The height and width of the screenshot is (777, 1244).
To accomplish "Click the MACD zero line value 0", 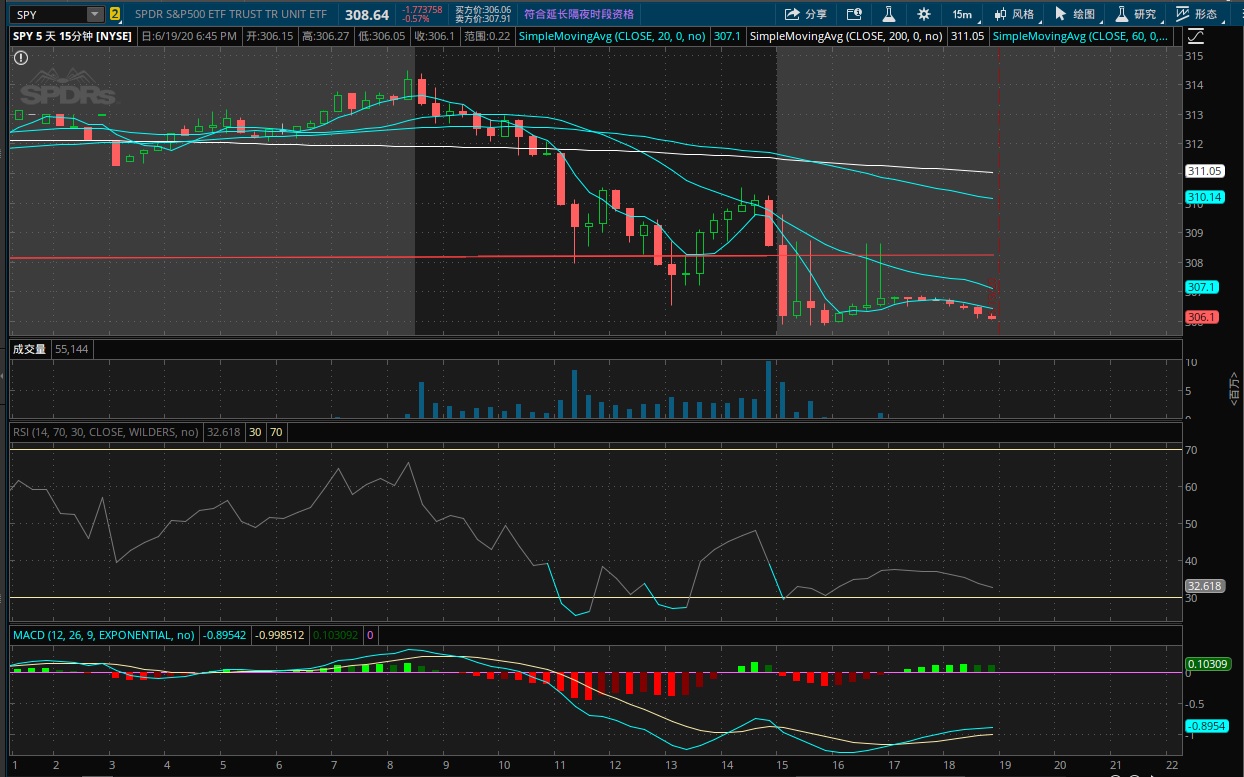I will (369, 634).
